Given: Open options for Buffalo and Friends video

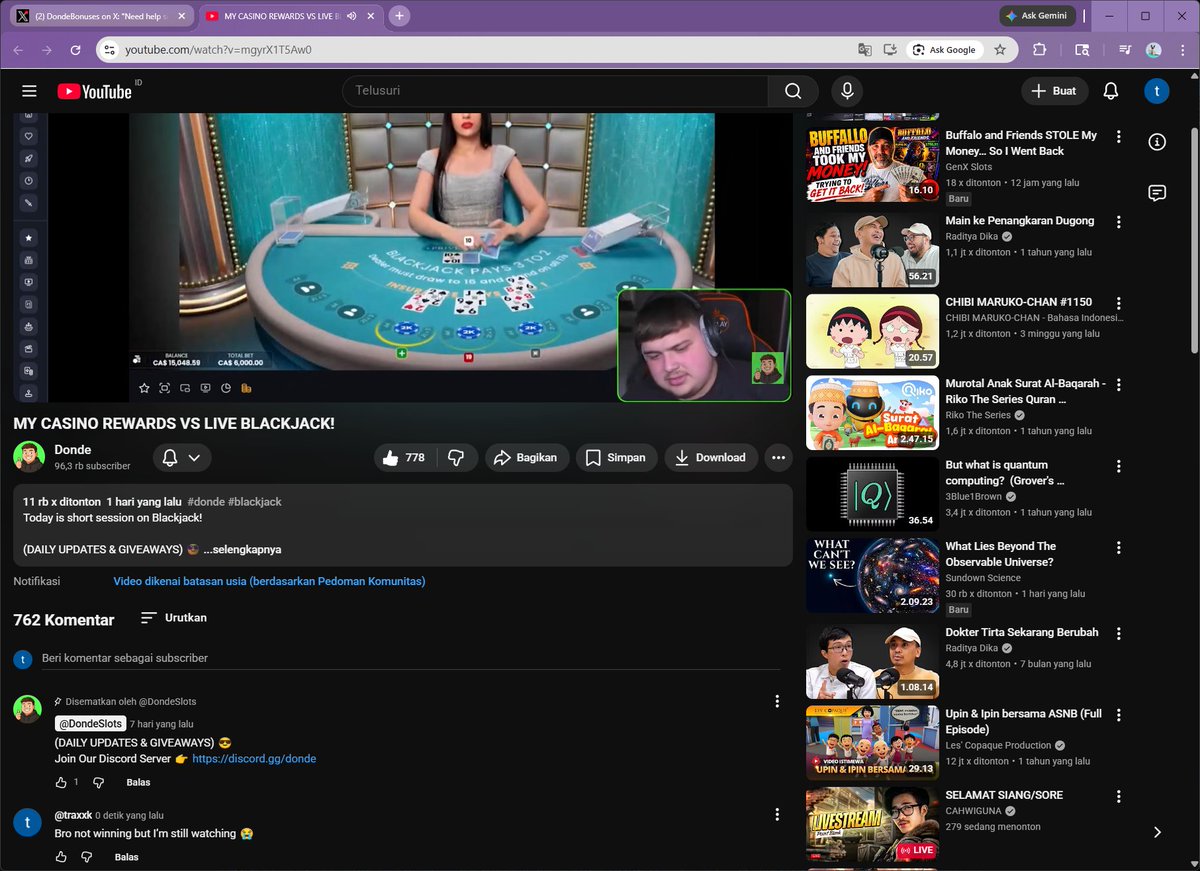Looking at the screenshot, I should pyautogui.click(x=1119, y=137).
